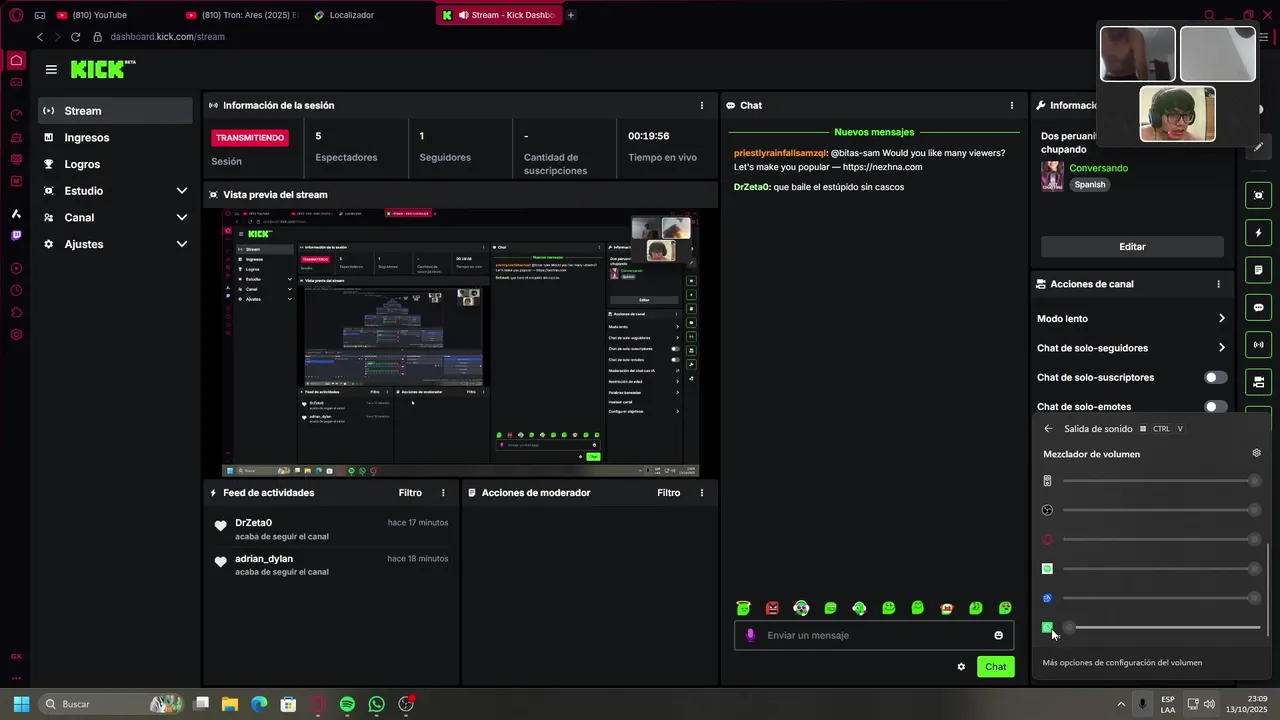
Task: Reload the page
Action: tap(75, 37)
